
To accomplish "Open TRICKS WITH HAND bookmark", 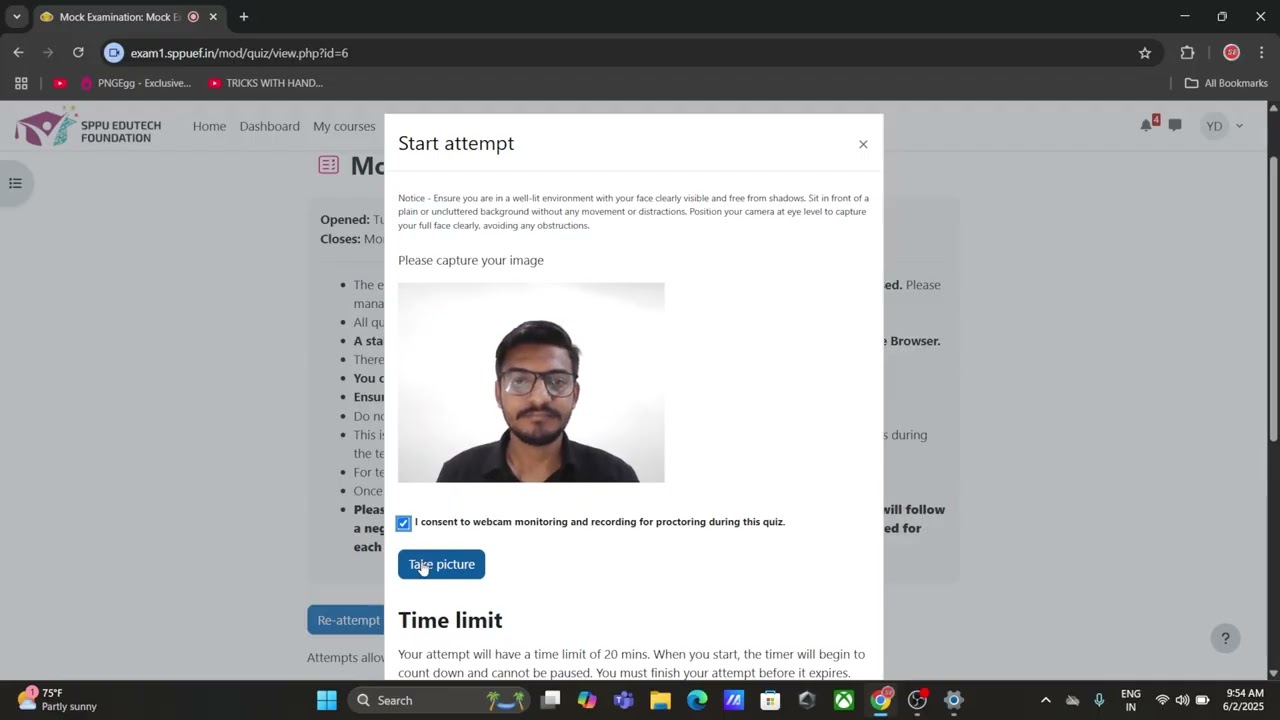I will coord(265,83).
